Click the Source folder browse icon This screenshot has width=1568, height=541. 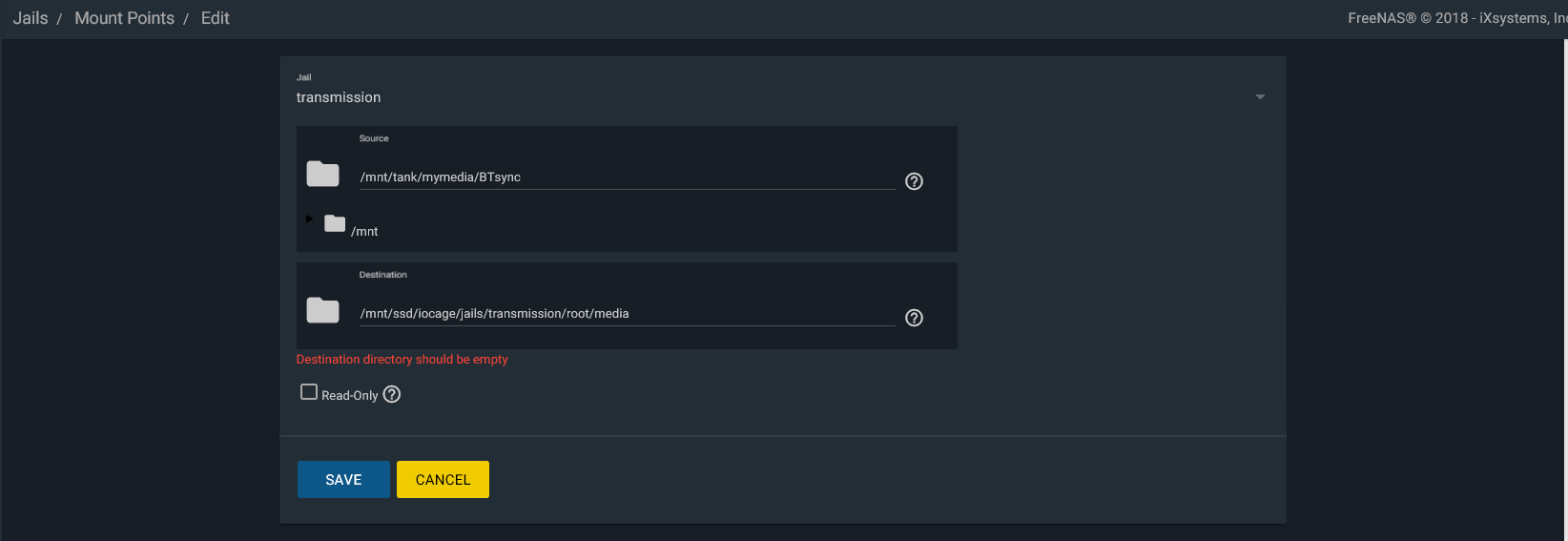(x=322, y=174)
